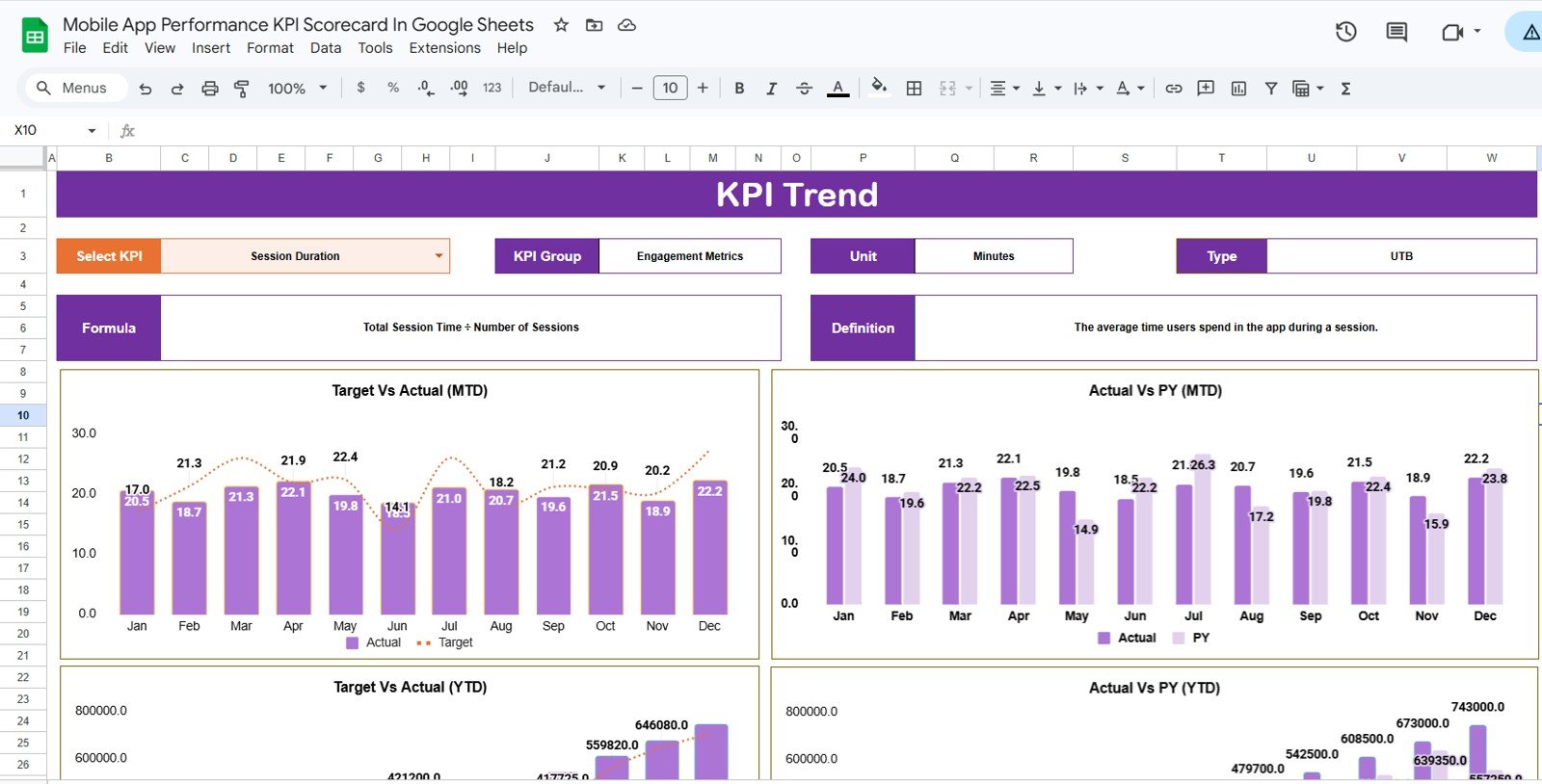The width and height of the screenshot is (1542, 784).
Task: Select the Engagement Metrics cell
Action: (x=690, y=256)
